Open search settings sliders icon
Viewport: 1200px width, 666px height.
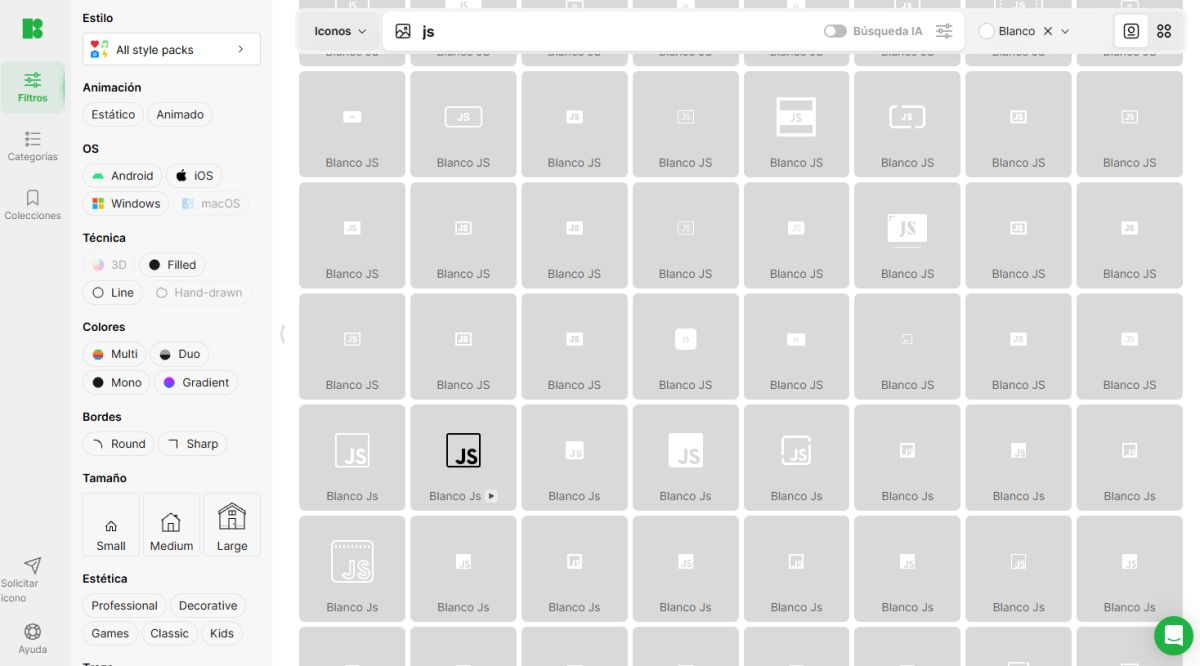pyautogui.click(x=944, y=31)
